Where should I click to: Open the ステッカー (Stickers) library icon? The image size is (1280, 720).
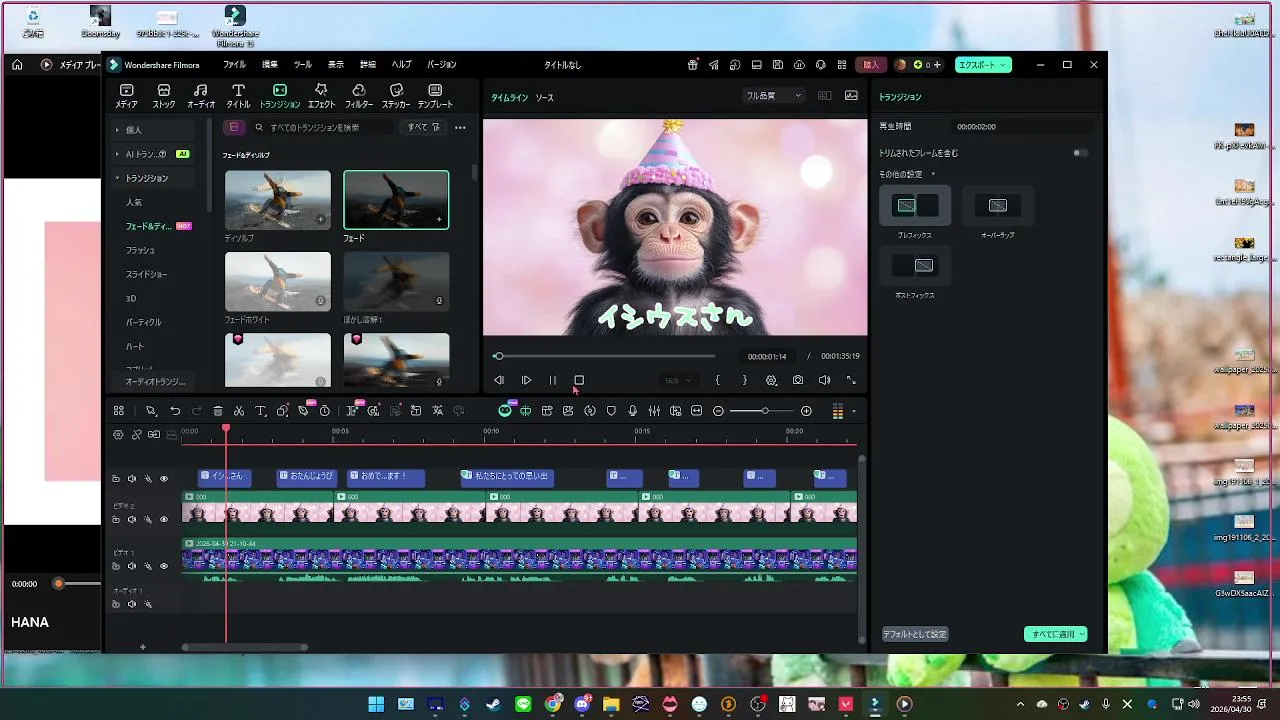pos(396,95)
